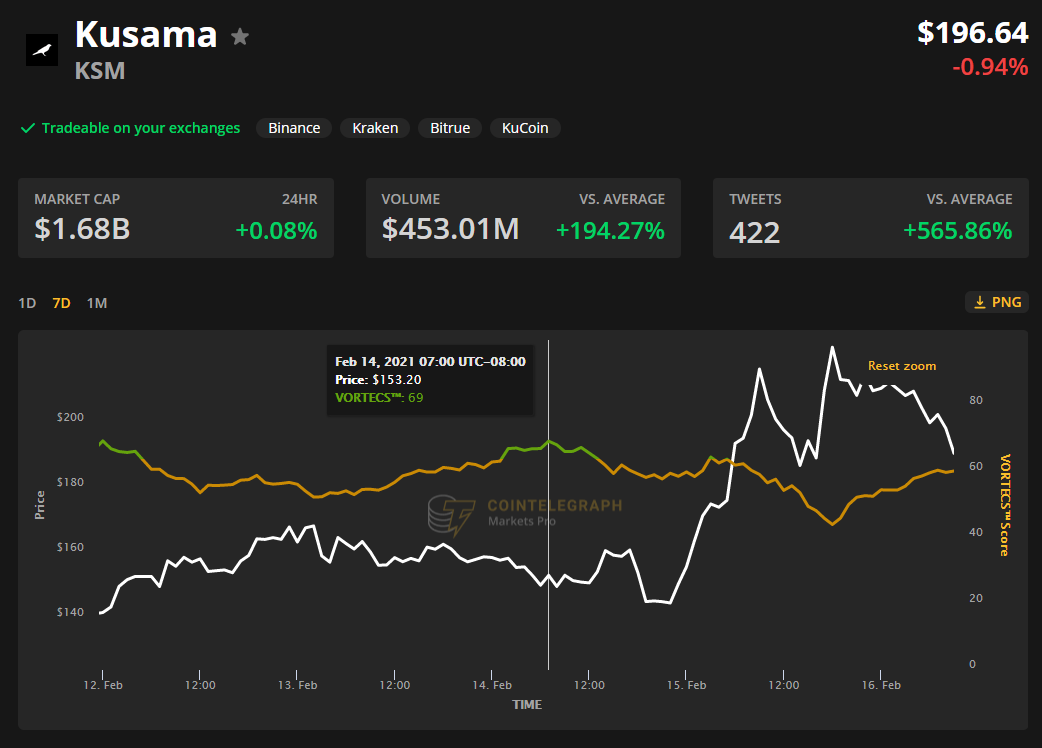1042x748 pixels.
Task: Switch chart to 1D range
Action: point(27,303)
